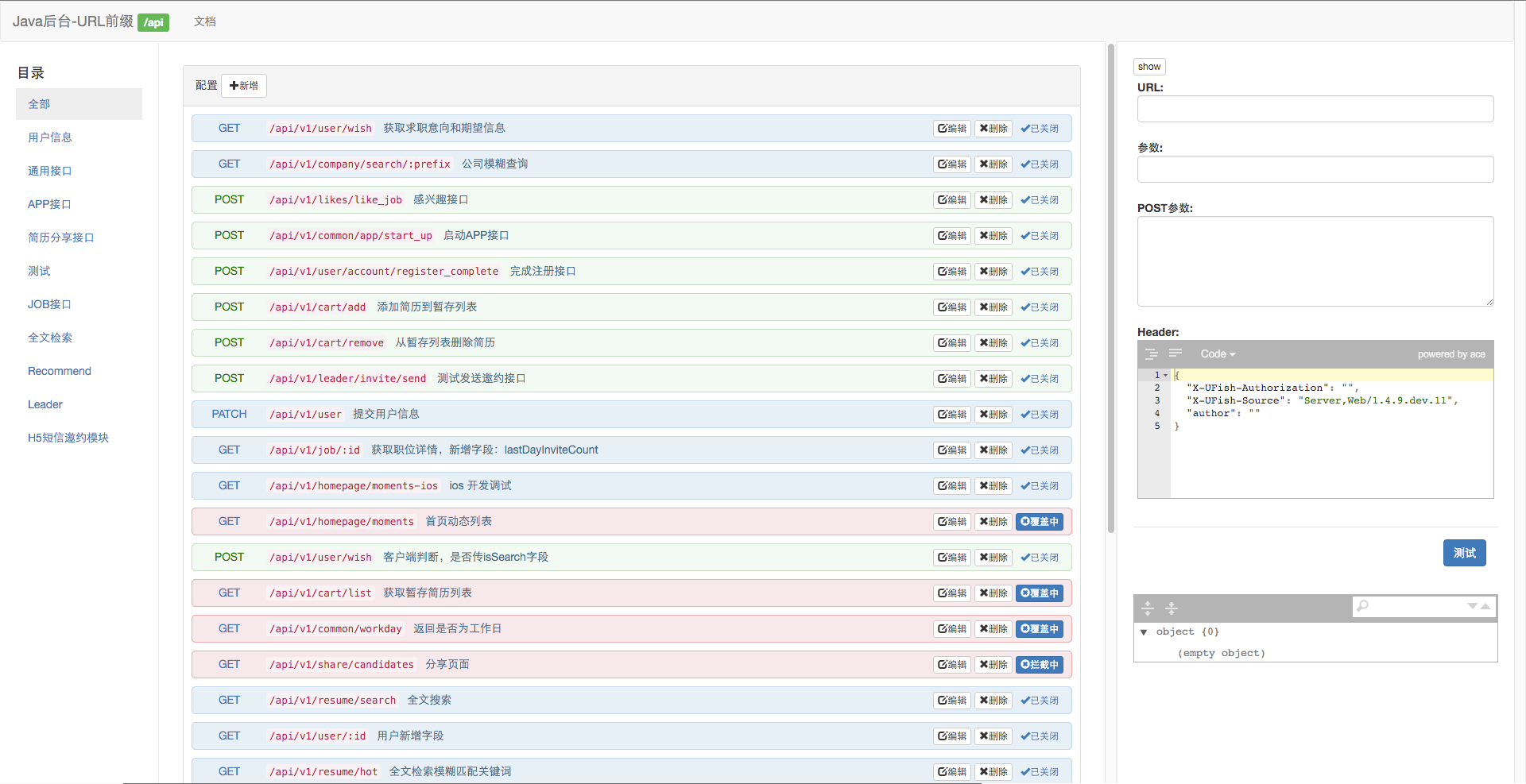Open 简历分享接口 category in sidebar
Screen dimensions: 1526x784
[61, 238]
